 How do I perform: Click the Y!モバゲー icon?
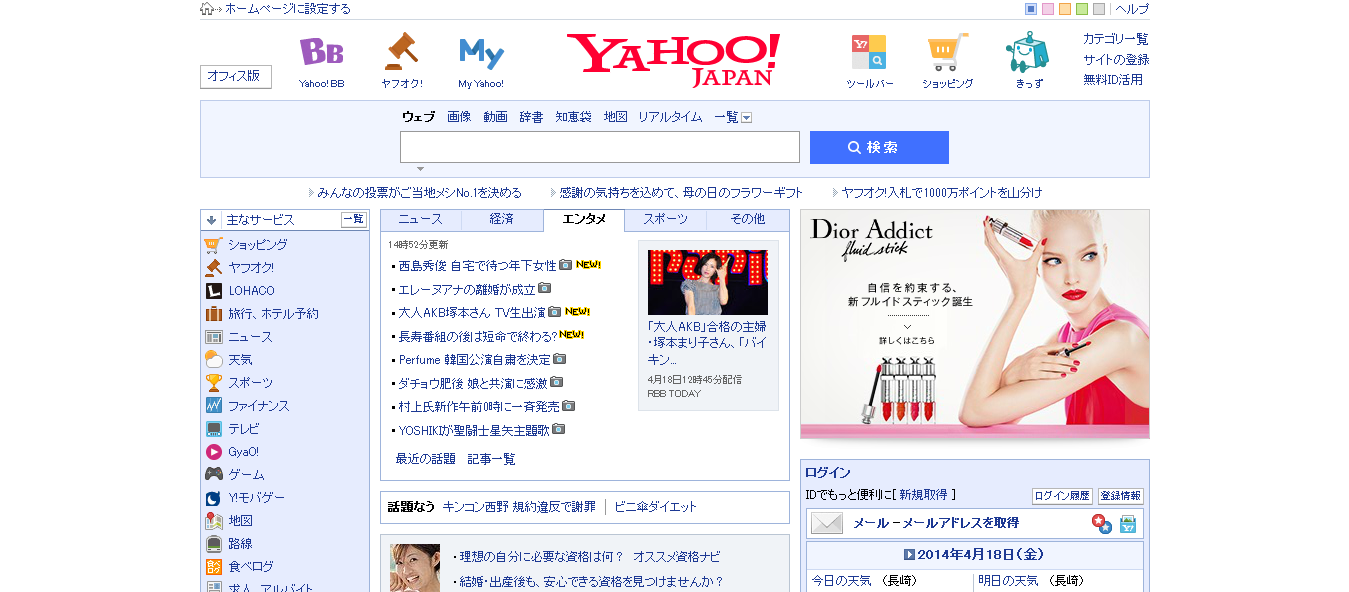pyautogui.click(x=213, y=498)
